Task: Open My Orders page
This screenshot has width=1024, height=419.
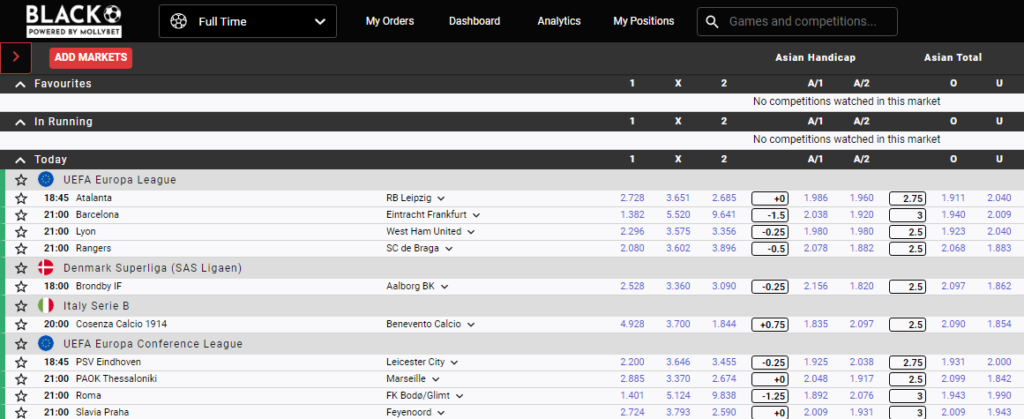Action: pos(390,22)
